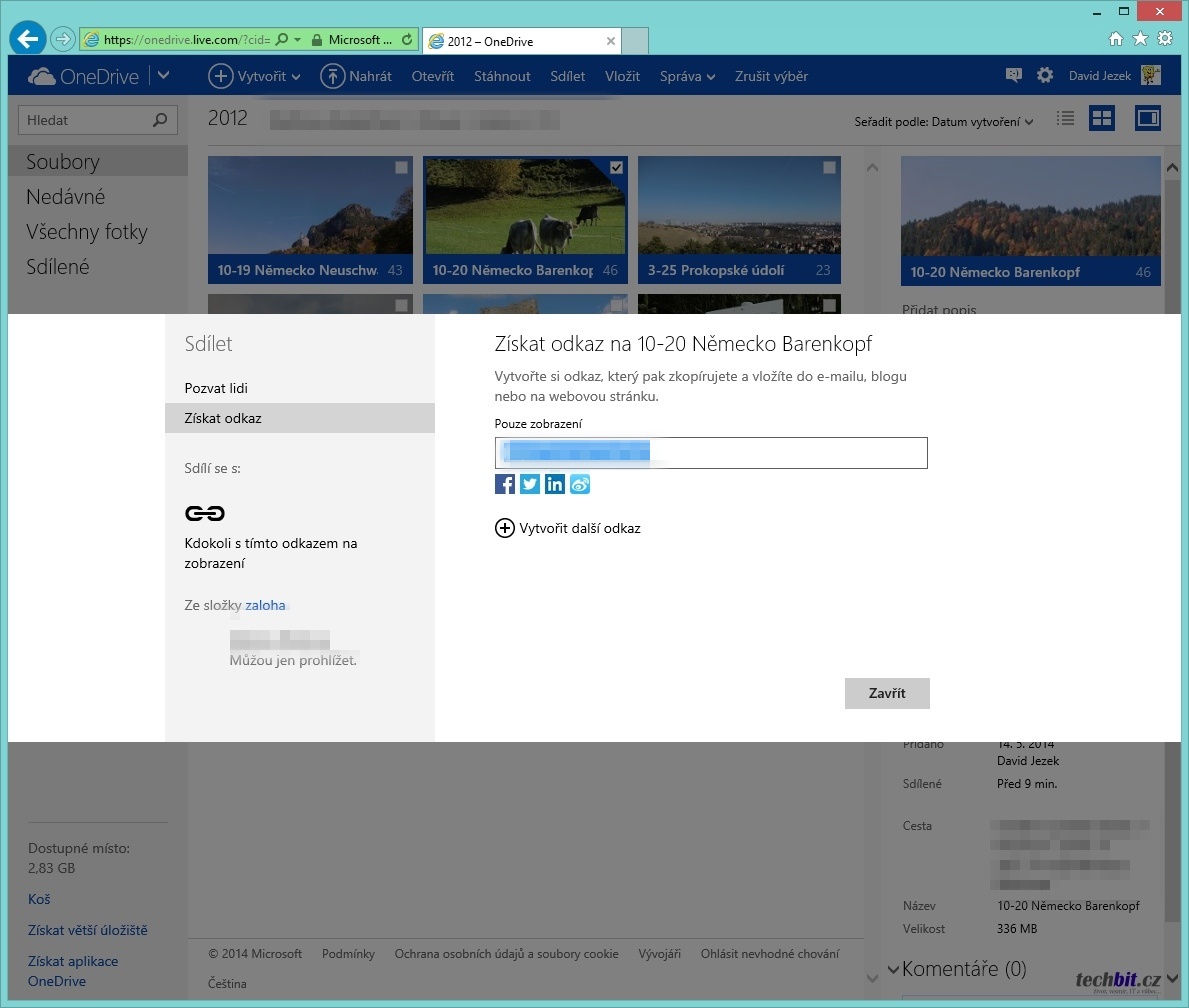Uncheck the 10-20 Německo Barenkopf album checkbox
This screenshot has height=1008, width=1189.
coord(616,168)
